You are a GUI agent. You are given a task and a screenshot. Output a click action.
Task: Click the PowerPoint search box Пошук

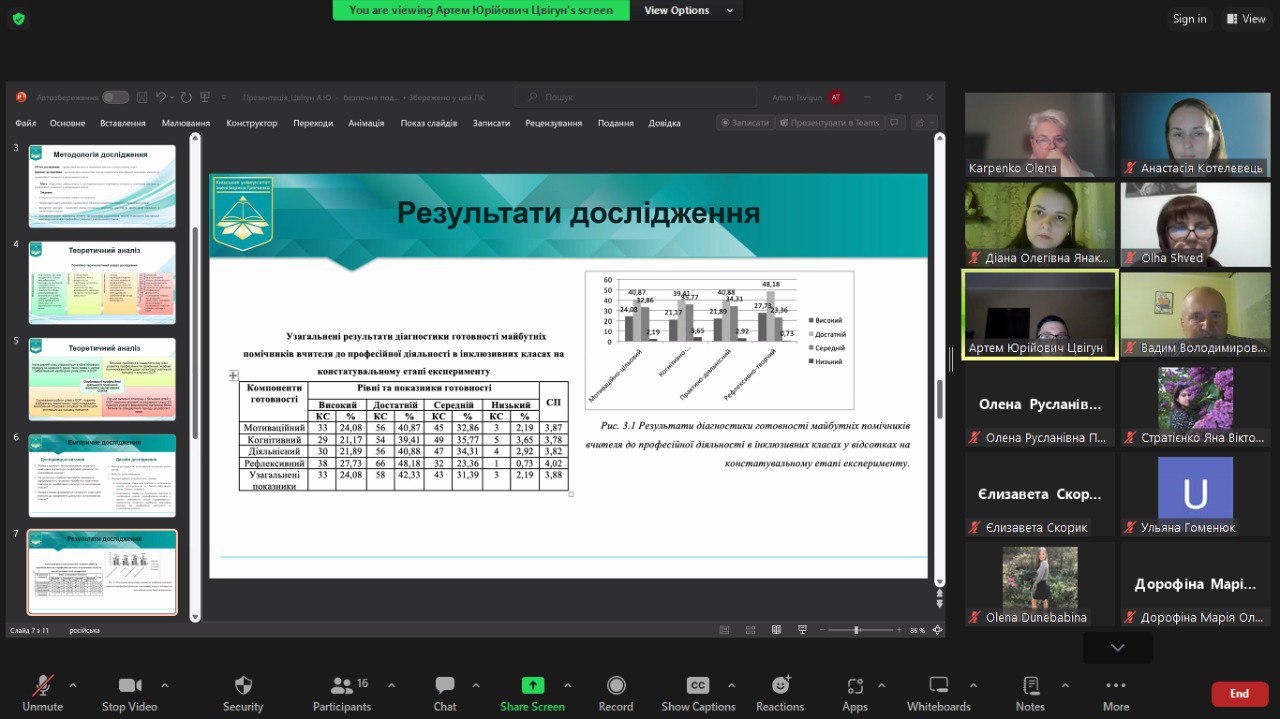pos(636,97)
